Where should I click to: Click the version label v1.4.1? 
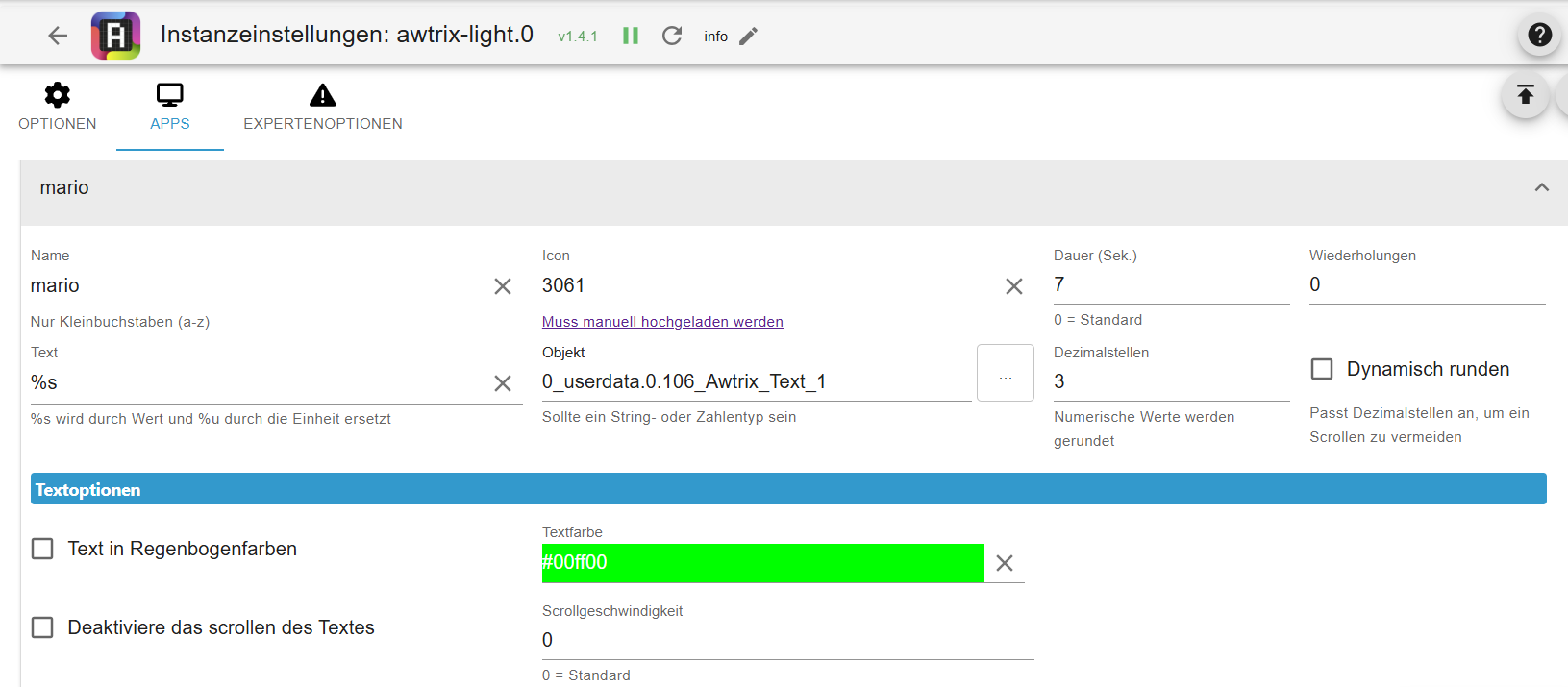(578, 37)
